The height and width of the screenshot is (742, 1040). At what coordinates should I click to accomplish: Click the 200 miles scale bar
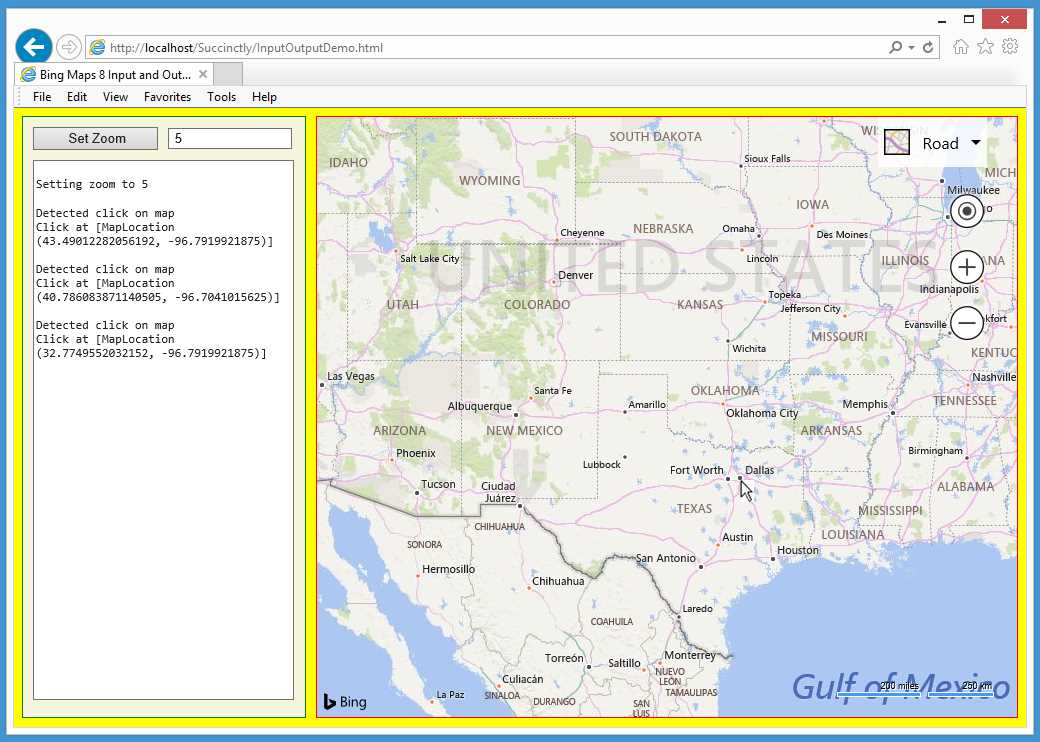(x=898, y=687)
